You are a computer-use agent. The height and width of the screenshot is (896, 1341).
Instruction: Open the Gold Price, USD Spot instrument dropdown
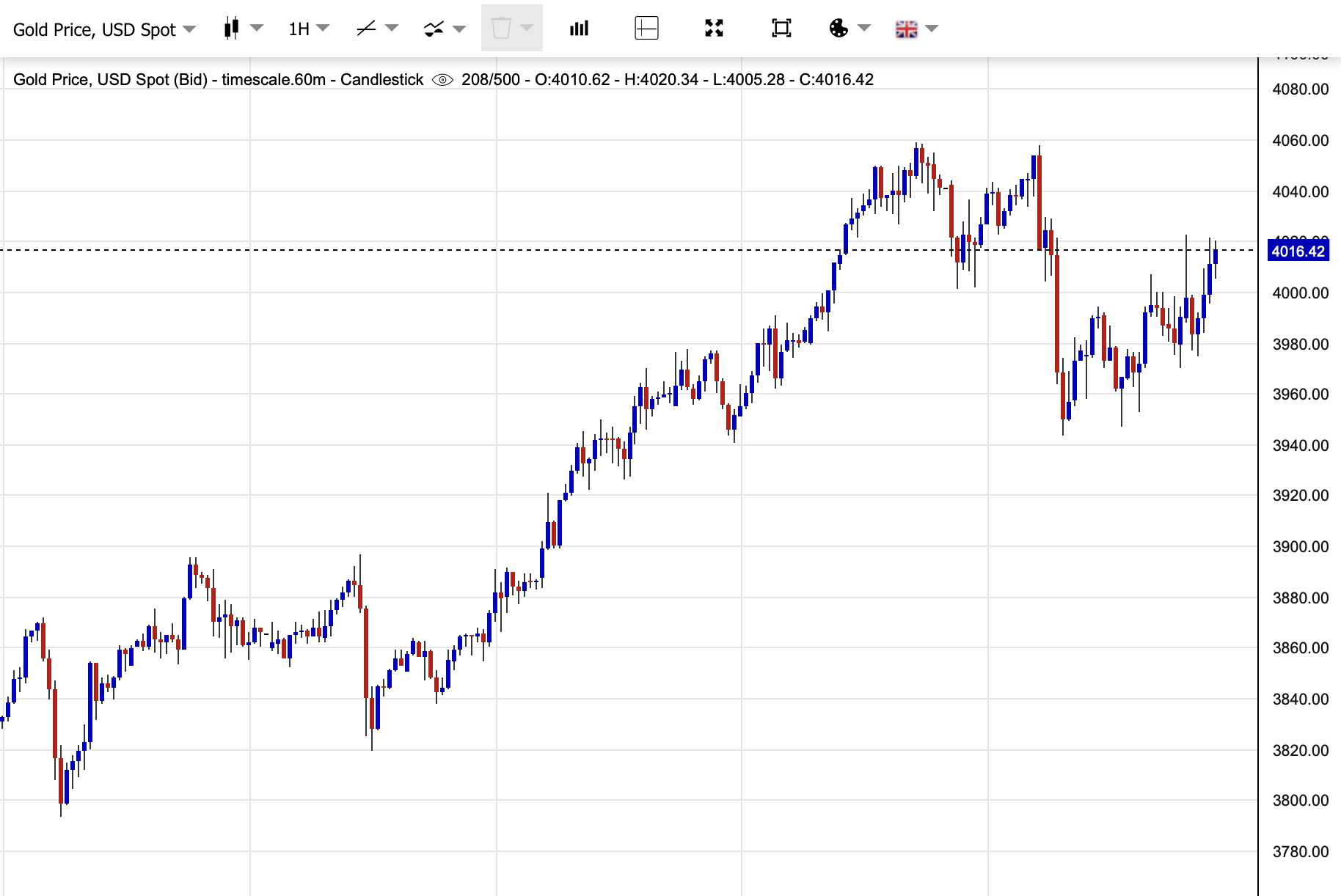pos(104,29)
